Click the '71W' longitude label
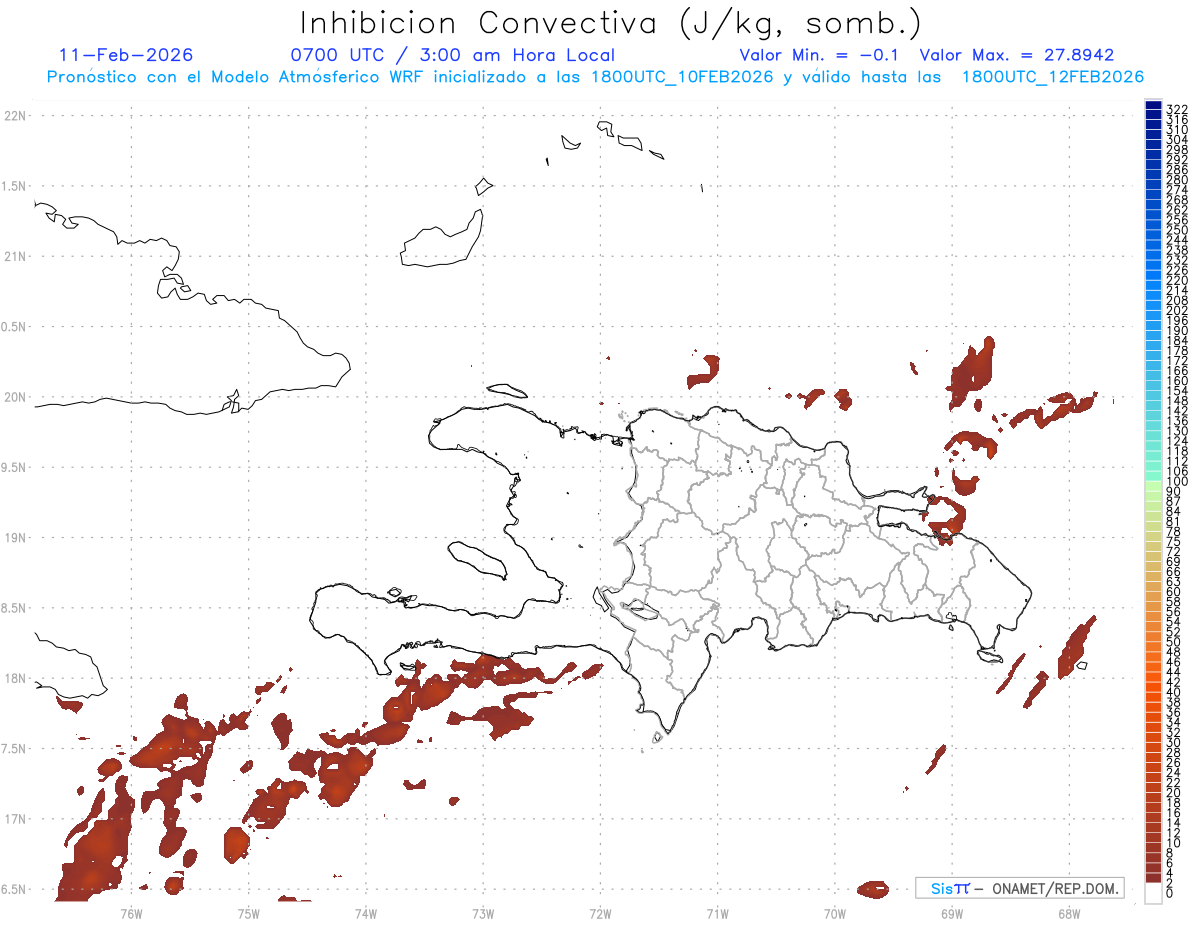 tap(717, 913)
